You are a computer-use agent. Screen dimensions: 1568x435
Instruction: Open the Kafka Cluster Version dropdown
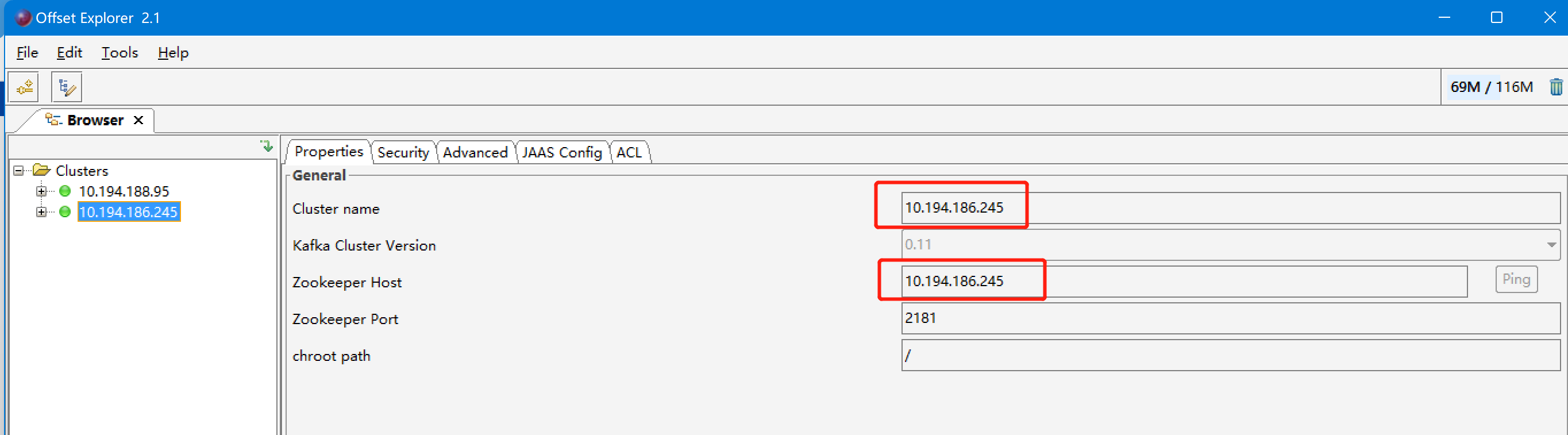1551,245
